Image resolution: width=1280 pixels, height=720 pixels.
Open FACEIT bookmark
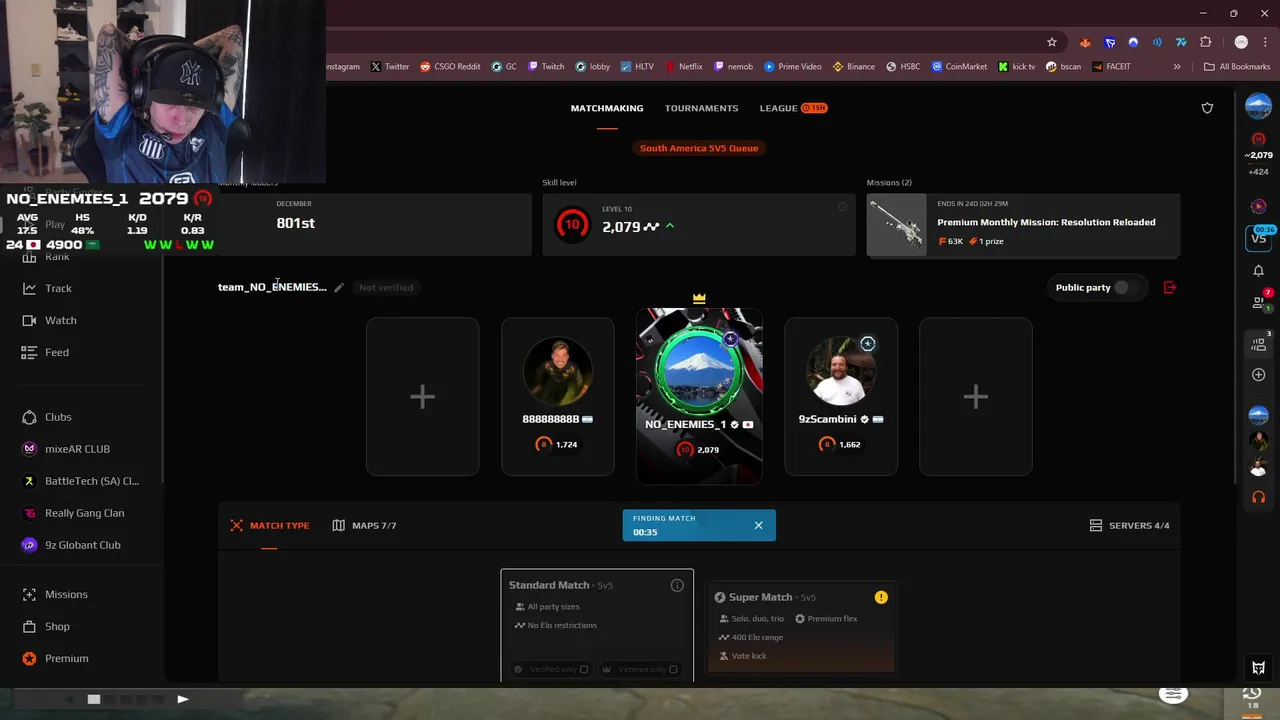click(x=1111, y=67)
